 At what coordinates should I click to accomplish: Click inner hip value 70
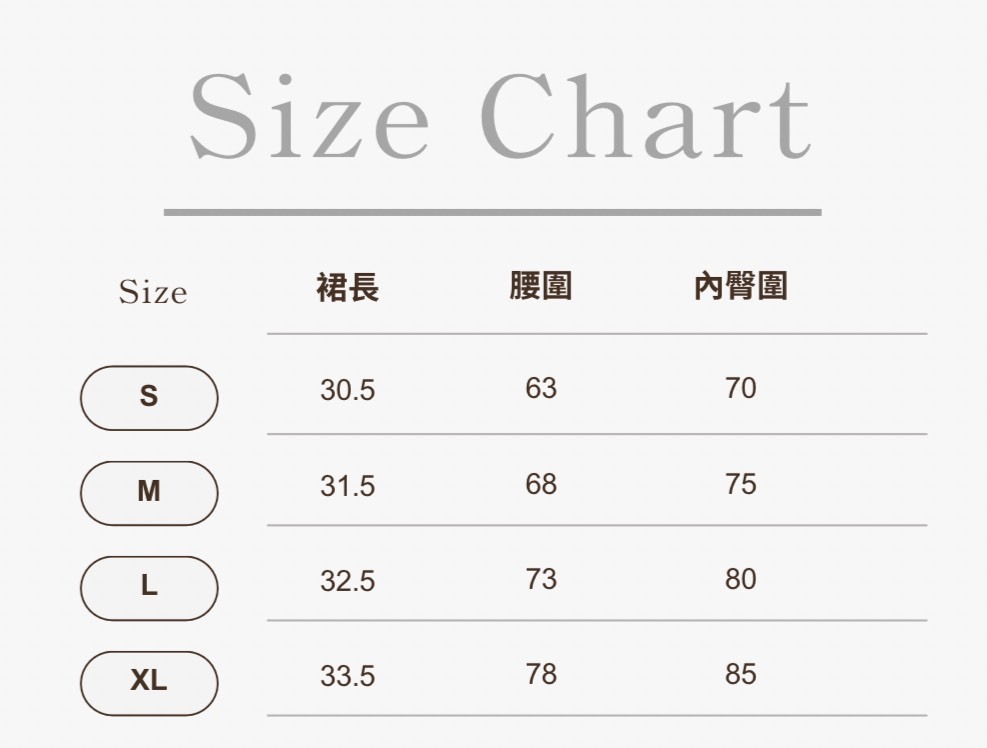pos(740,388)
